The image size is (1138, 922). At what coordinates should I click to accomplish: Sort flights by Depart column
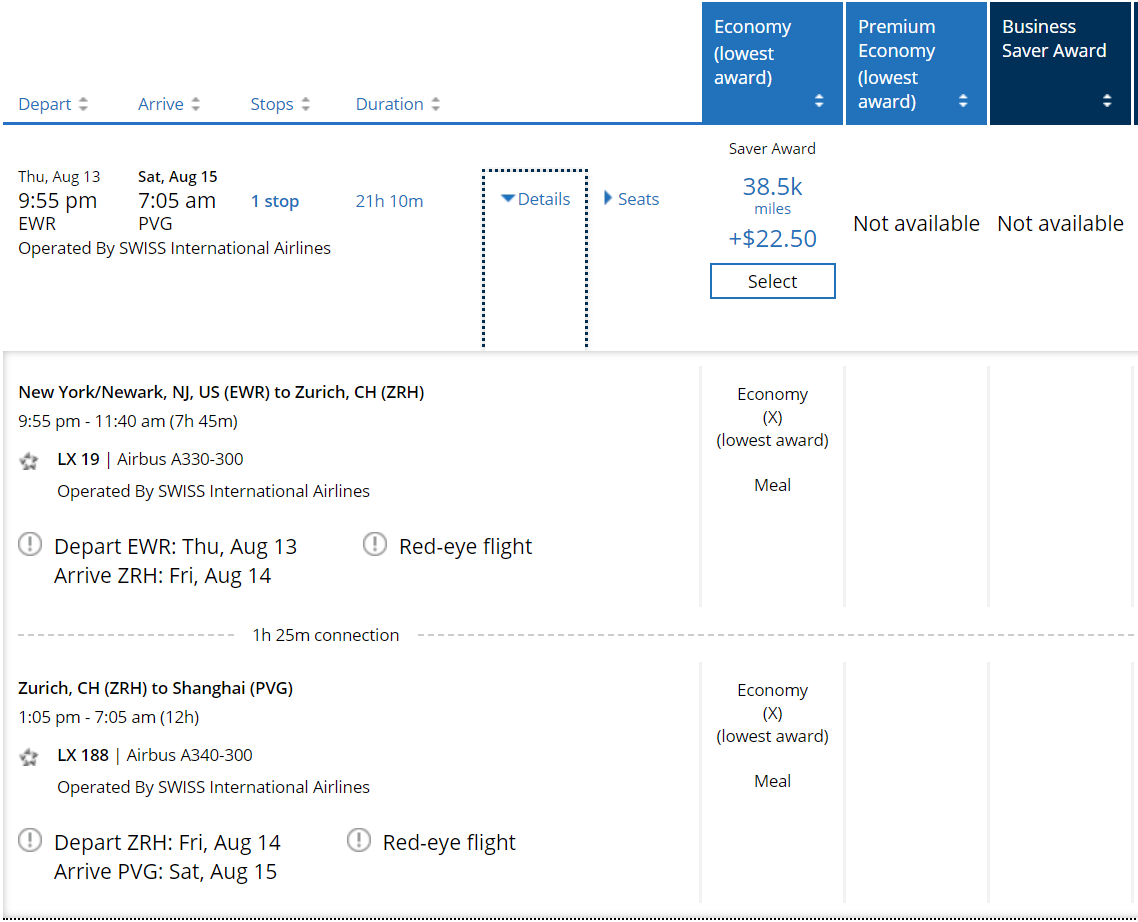[53, 104]
